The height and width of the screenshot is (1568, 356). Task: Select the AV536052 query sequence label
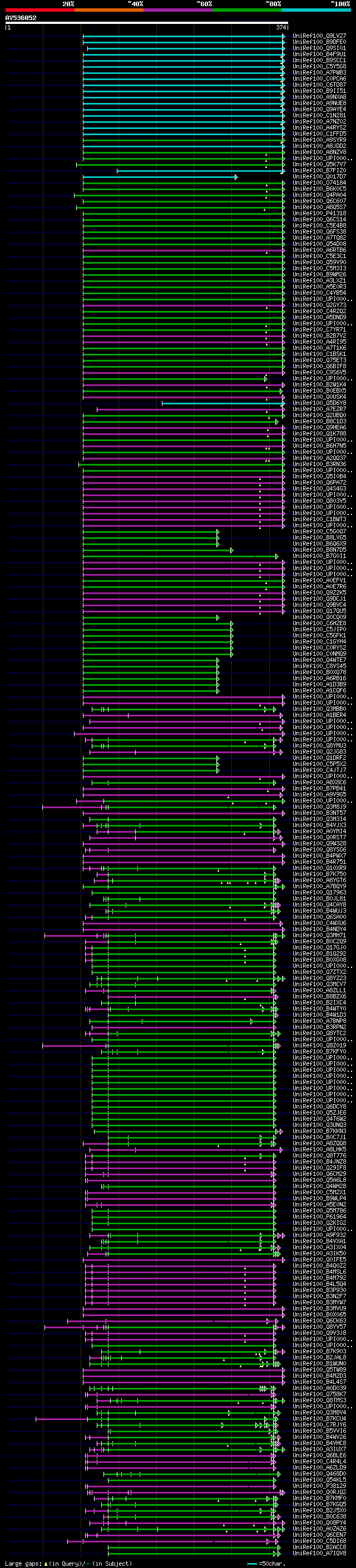(x=21, y=18)
